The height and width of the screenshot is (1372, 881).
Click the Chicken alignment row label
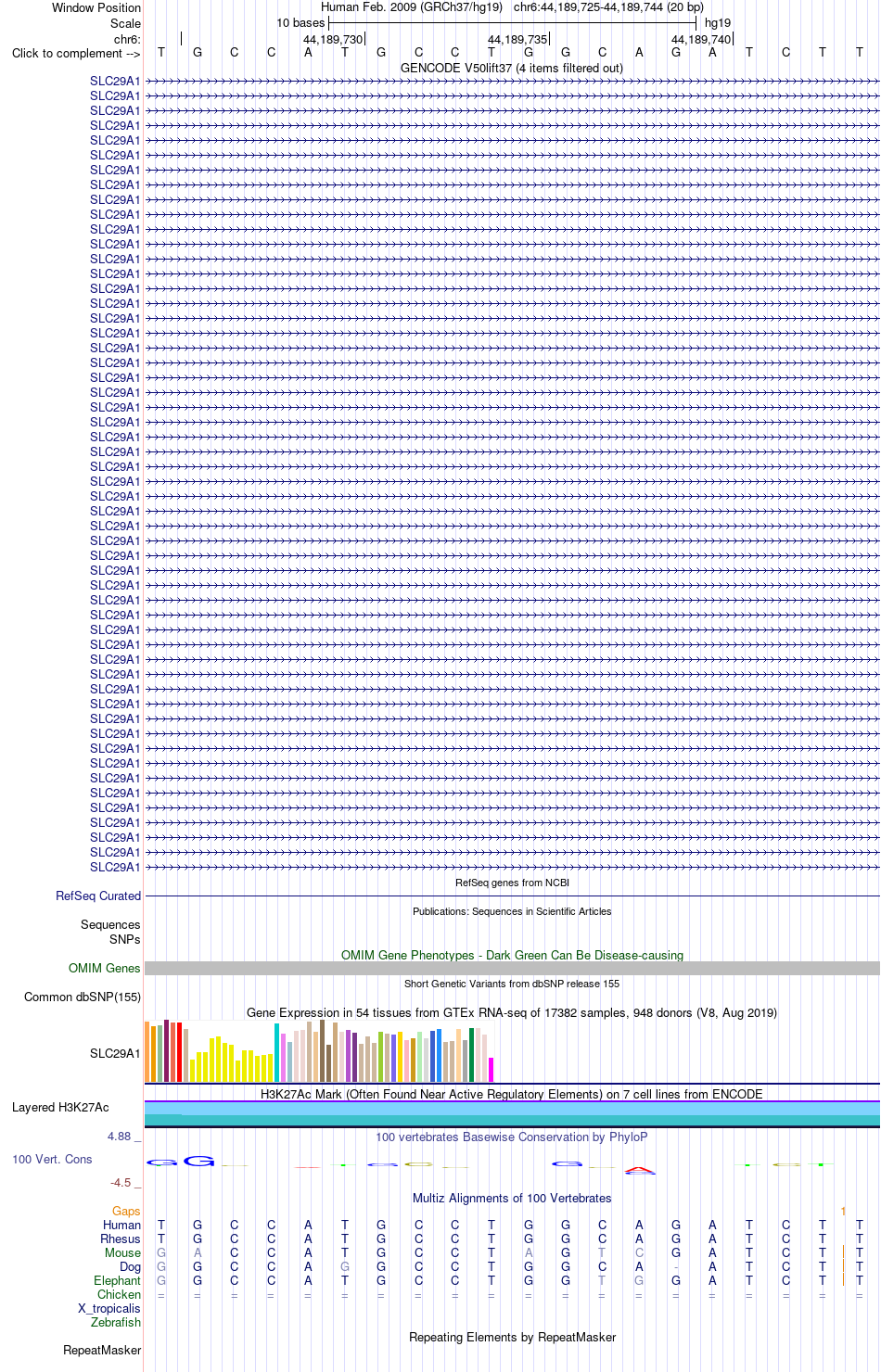[x=120, y=1294]
